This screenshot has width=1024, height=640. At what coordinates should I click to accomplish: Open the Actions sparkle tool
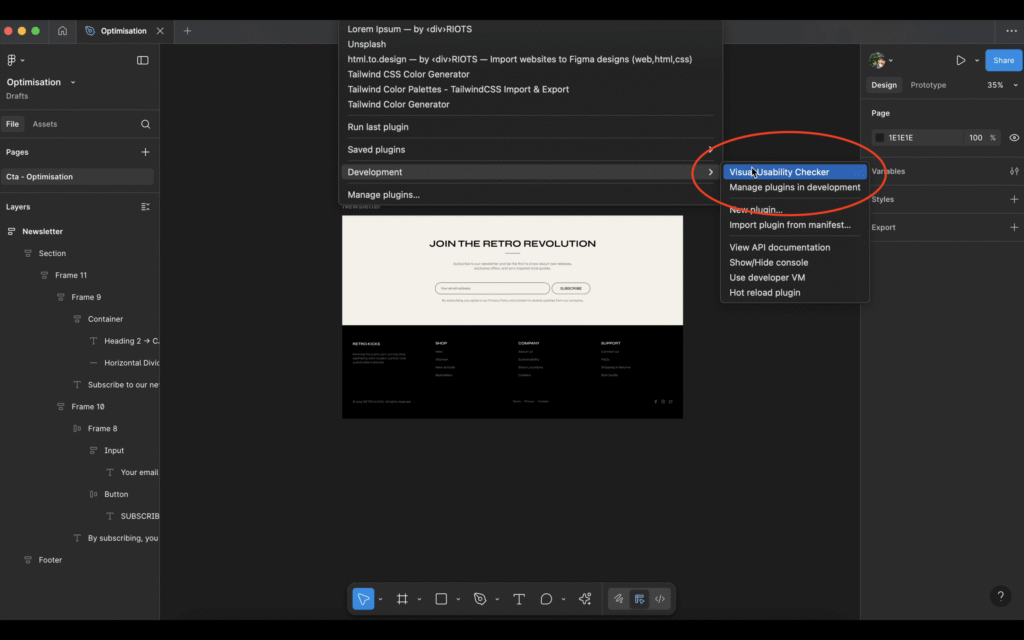[585, 599]
